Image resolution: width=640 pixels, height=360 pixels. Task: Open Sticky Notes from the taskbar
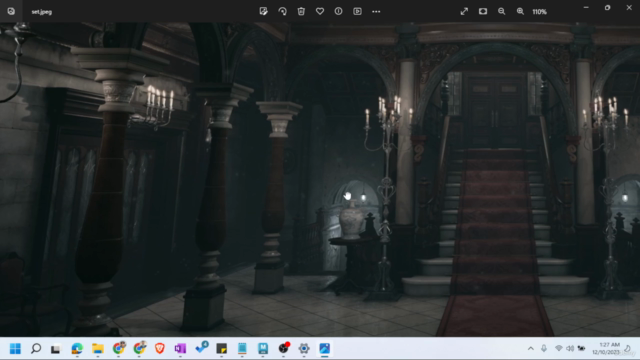pyautogui.click(x=222, y=349)
